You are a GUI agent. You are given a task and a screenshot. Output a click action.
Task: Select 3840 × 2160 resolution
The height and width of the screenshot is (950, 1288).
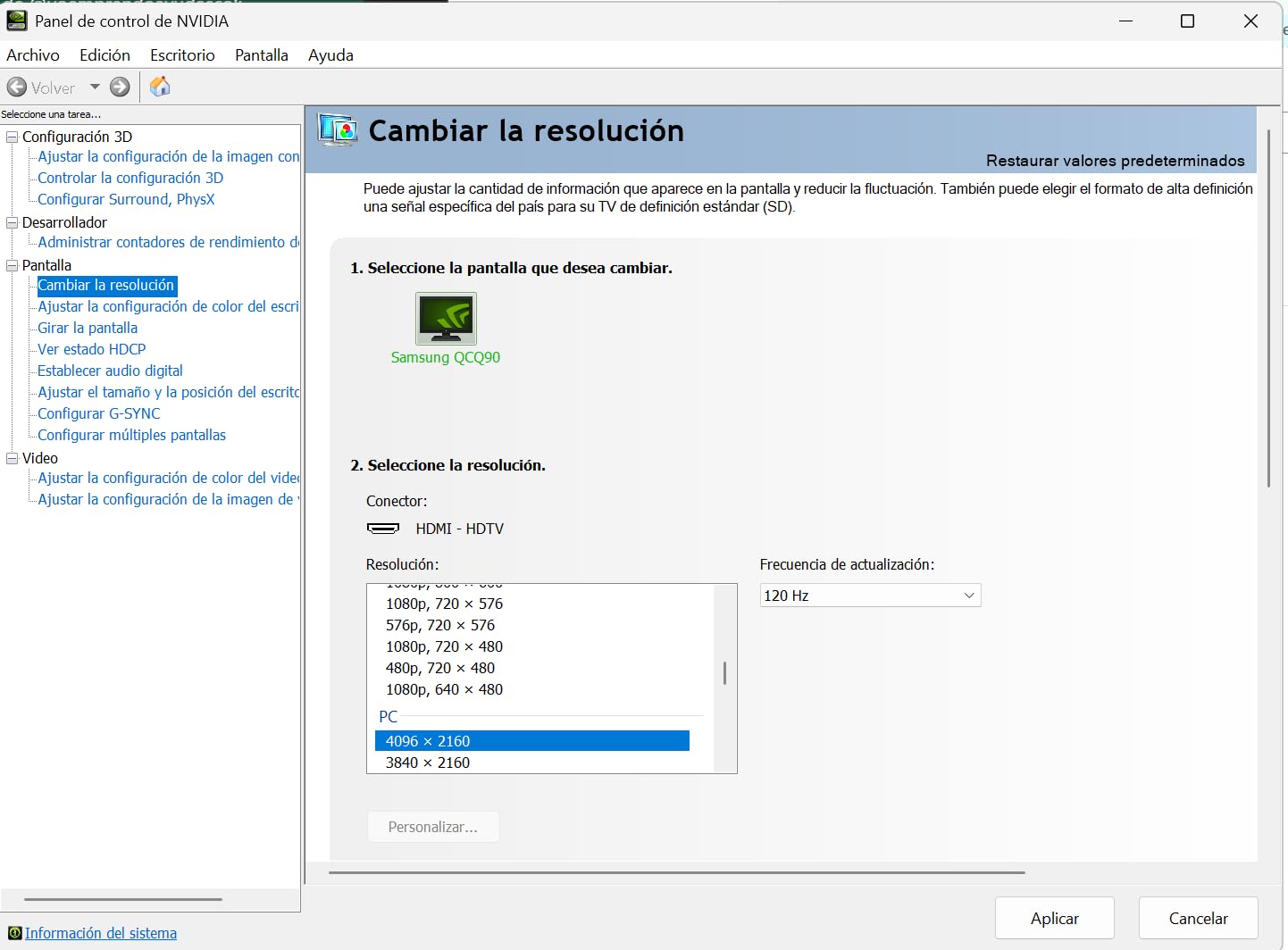[x=428, y=762]
